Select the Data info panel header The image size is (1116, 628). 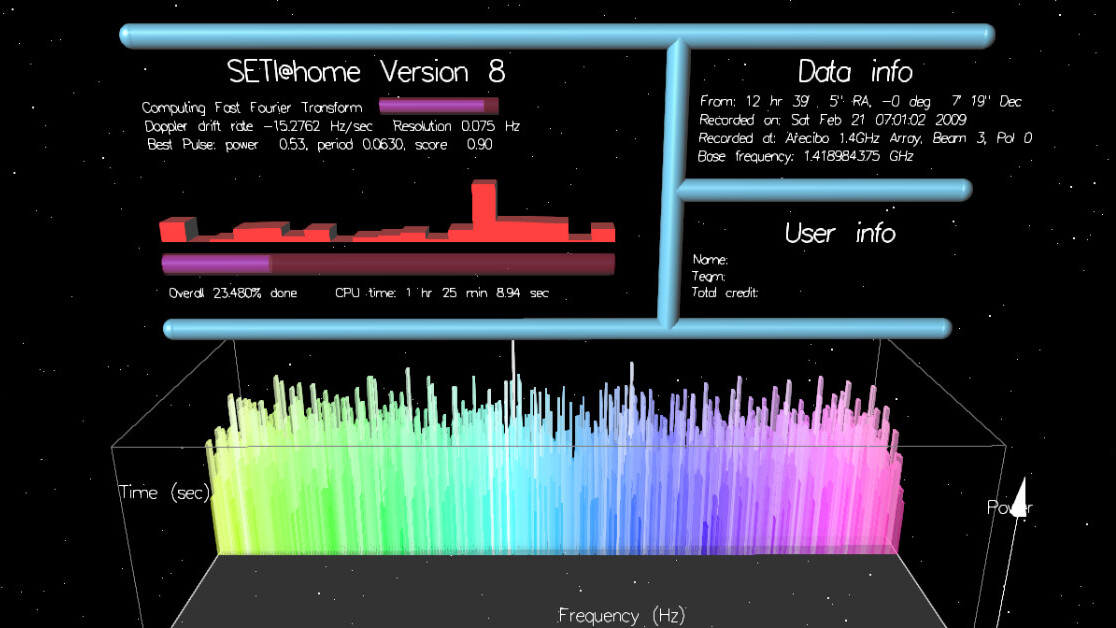[855, 72]
